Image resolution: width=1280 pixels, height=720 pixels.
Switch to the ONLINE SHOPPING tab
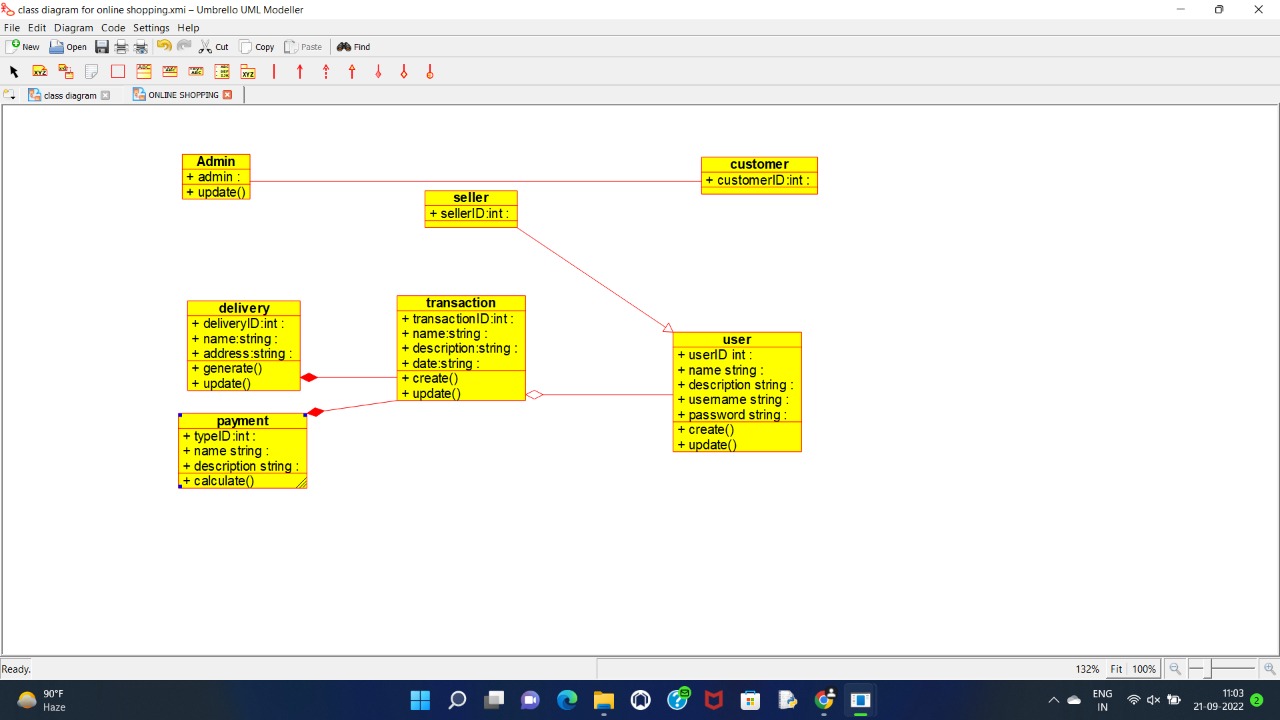(x=183, y=95)
